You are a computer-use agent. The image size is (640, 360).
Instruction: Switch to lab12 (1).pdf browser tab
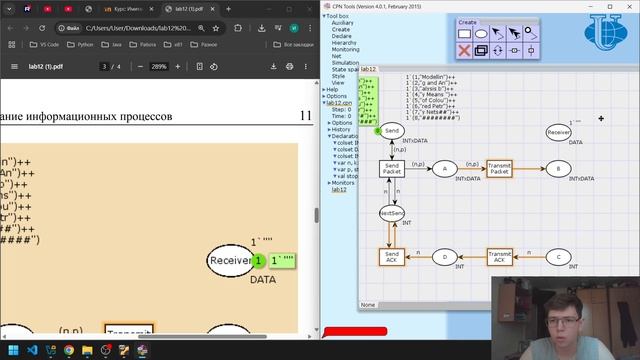pos(189,9)
